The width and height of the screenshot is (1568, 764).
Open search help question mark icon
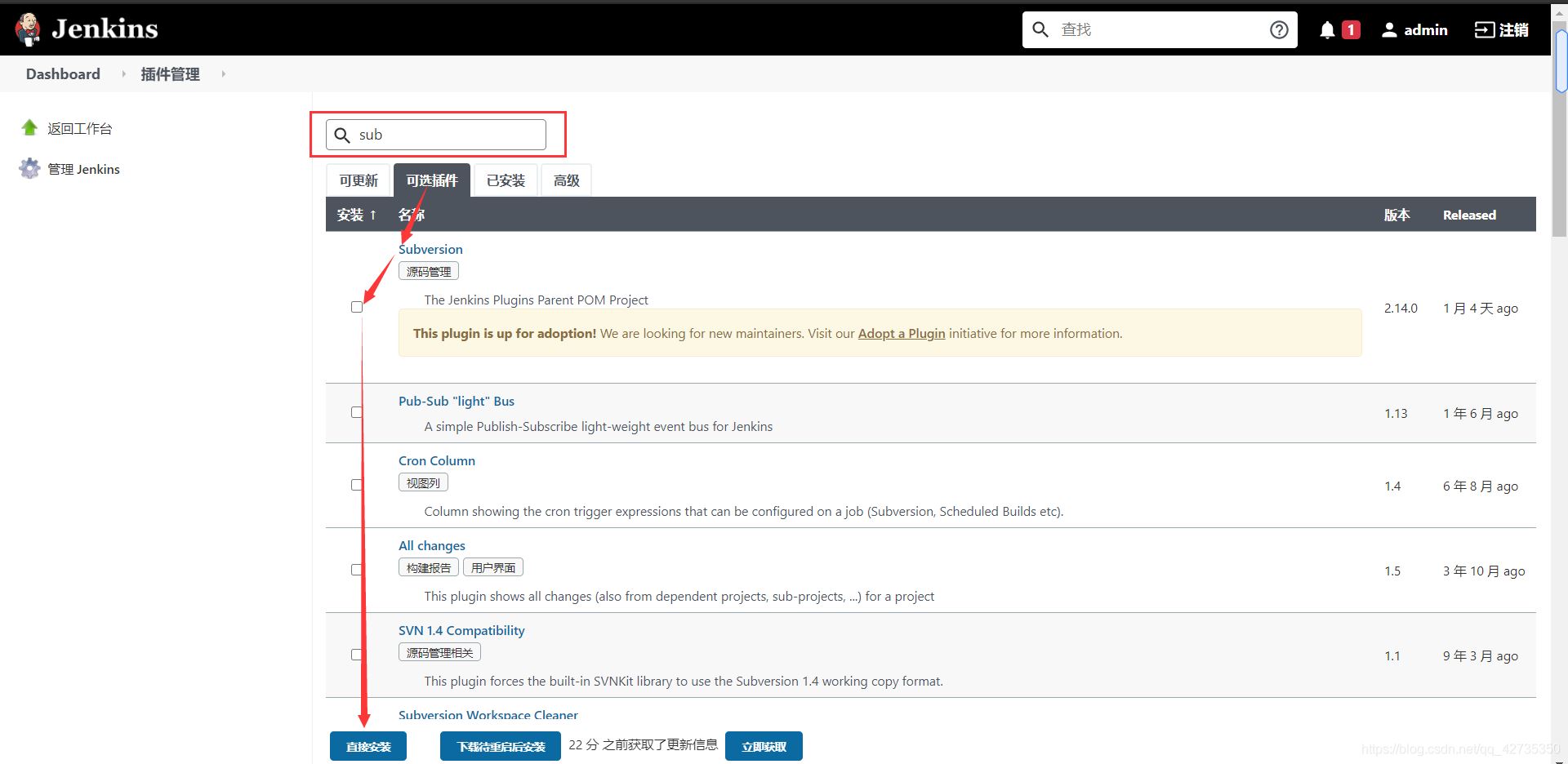[x=1279, y=29]
